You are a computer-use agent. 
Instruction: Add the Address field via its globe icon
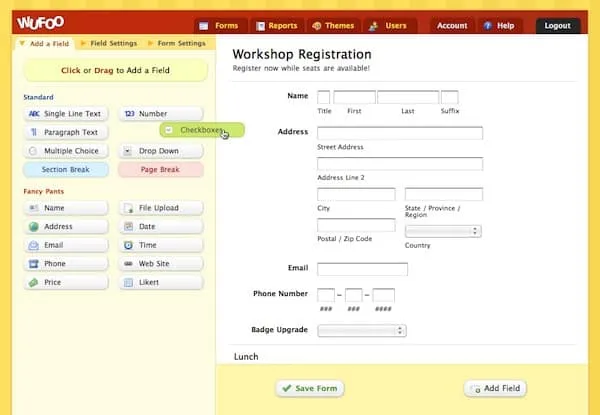click(x=34, y=227)
